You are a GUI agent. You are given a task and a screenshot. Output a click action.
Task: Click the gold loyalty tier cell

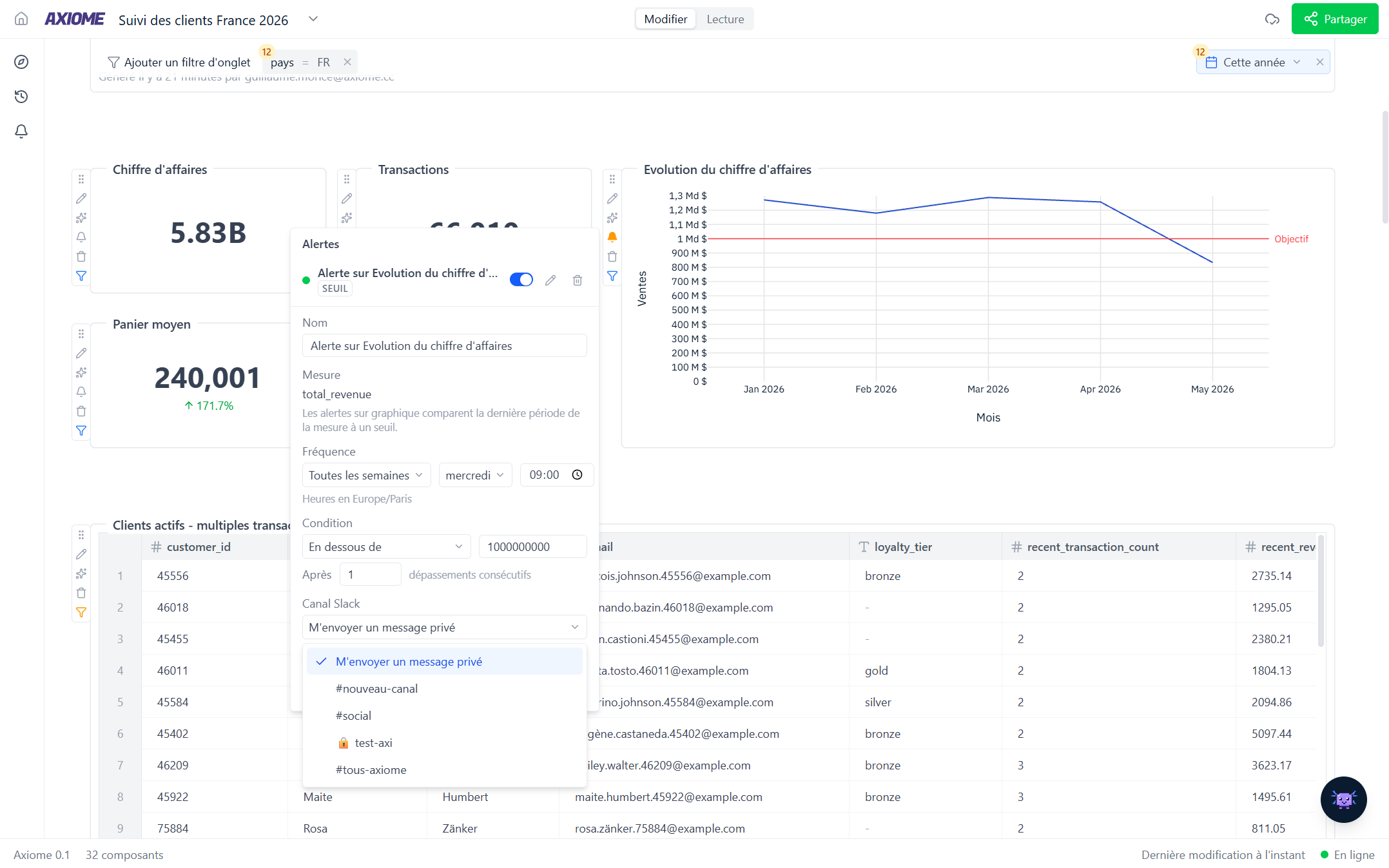point(925,670)
